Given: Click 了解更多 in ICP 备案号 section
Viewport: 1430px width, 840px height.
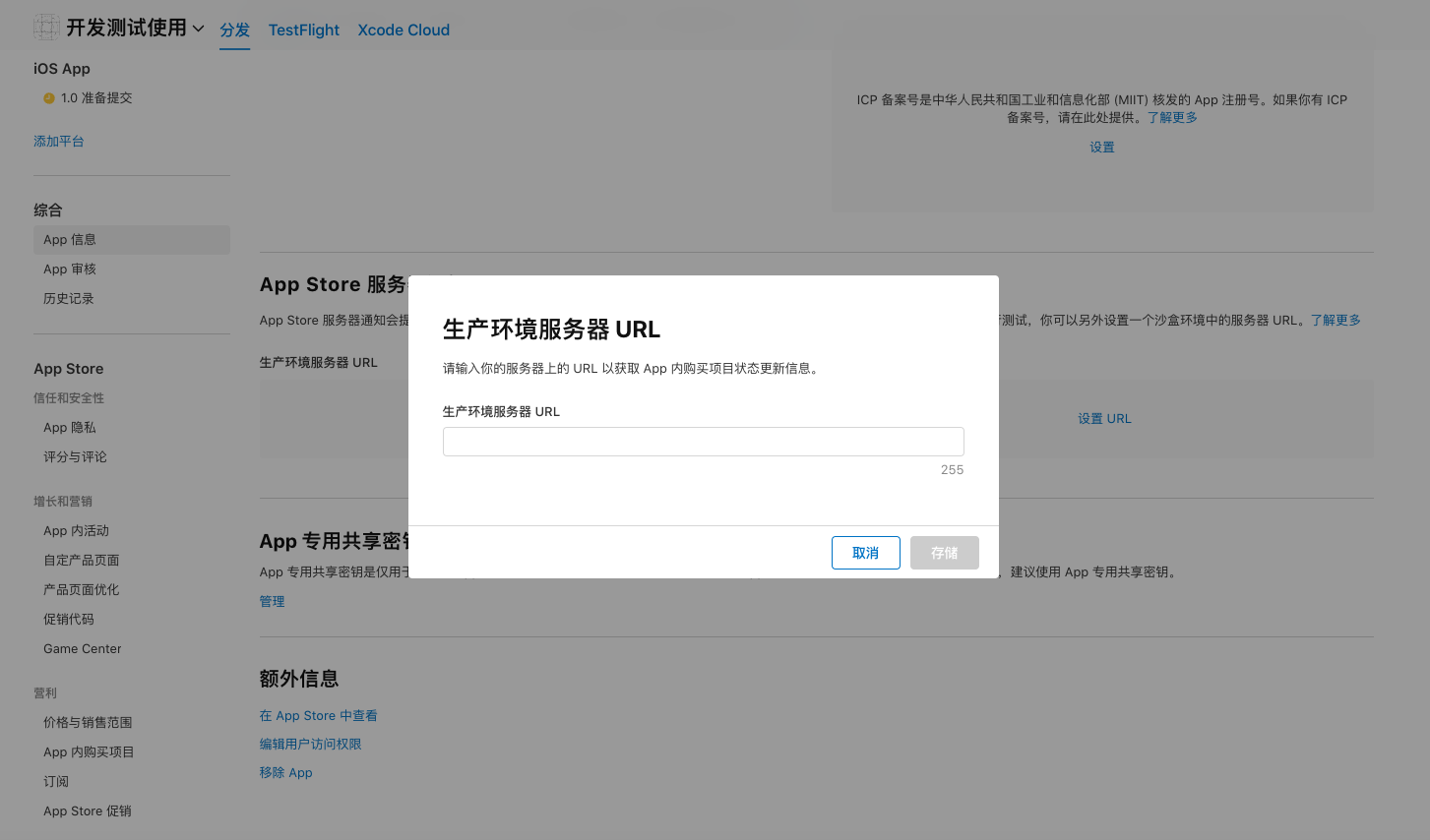Looking at the screenshot, I should coord(1172,118).
